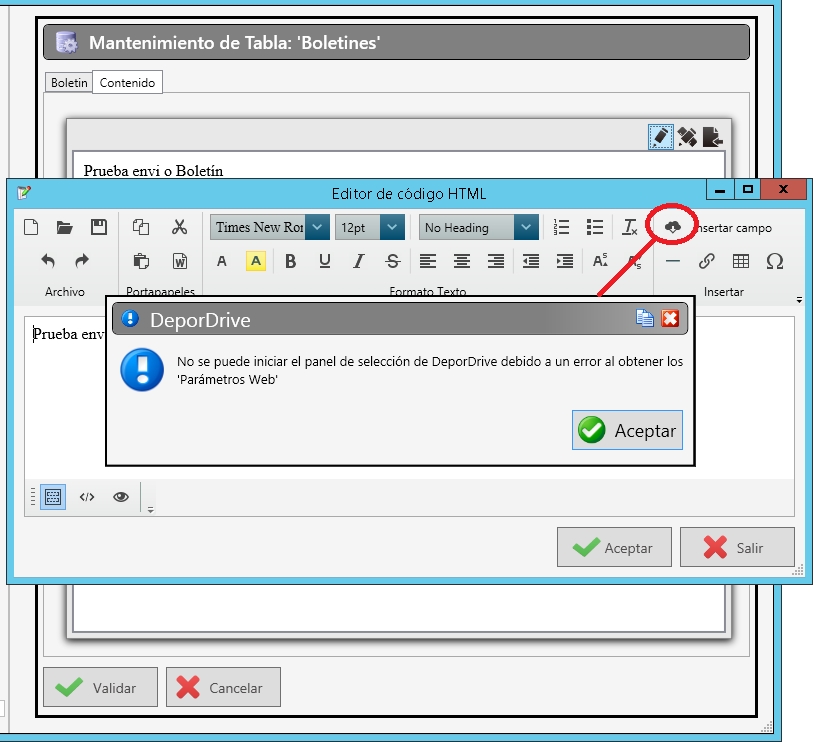This screenshot has width=816, height=742.
Task: Click the view toolbar drag grip handle
Action: [x=33, y=497]
